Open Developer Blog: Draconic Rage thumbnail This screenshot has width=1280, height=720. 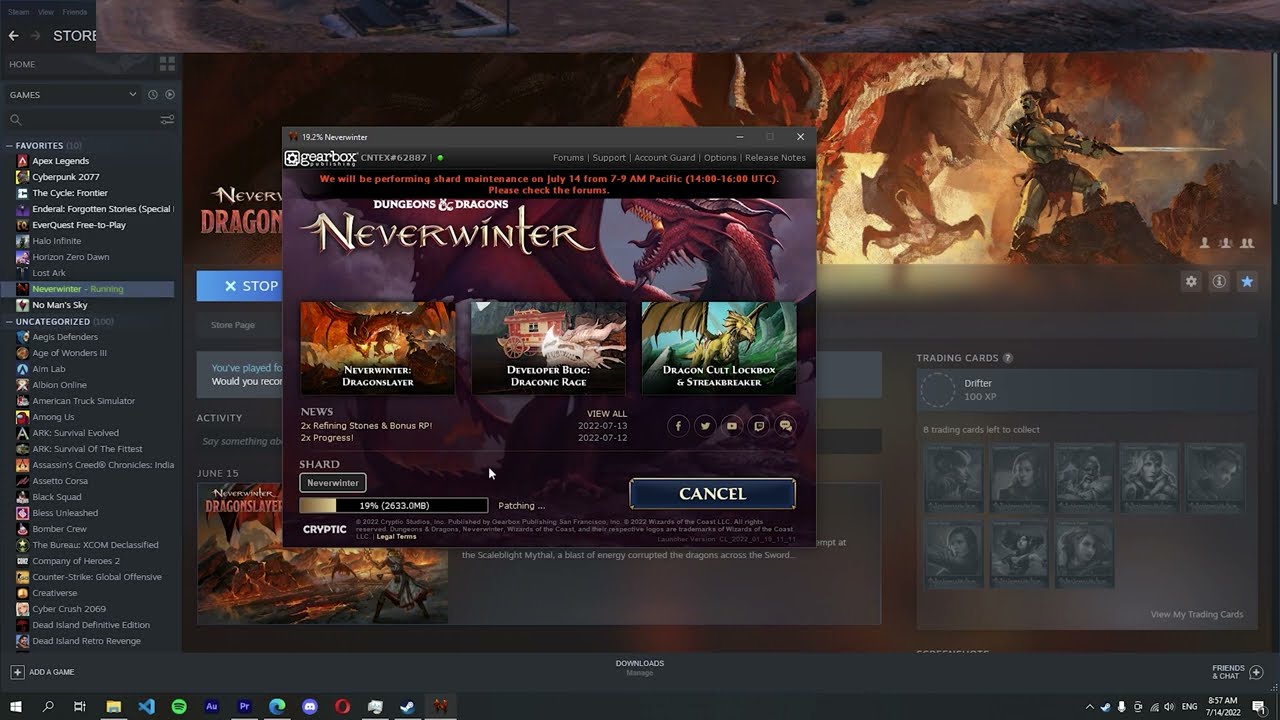(x=548, y=347)
